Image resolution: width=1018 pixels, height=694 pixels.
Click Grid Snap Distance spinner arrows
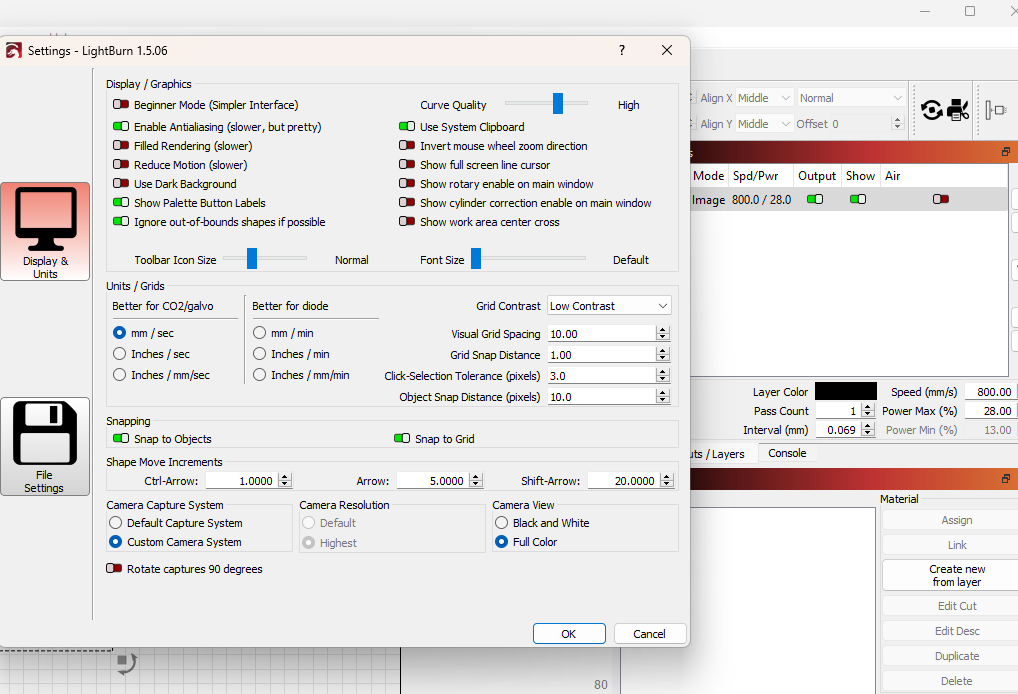click(663, 355)
